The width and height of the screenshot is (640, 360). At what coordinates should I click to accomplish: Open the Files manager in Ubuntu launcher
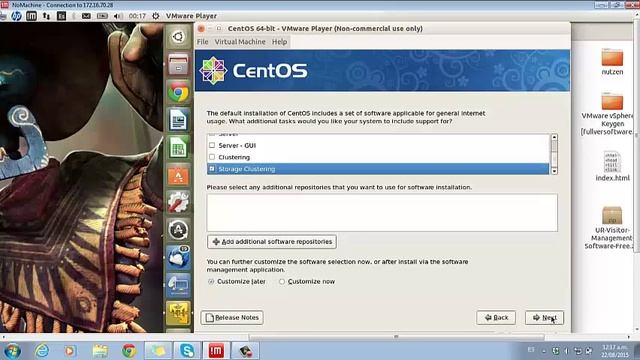pos(178,64)
